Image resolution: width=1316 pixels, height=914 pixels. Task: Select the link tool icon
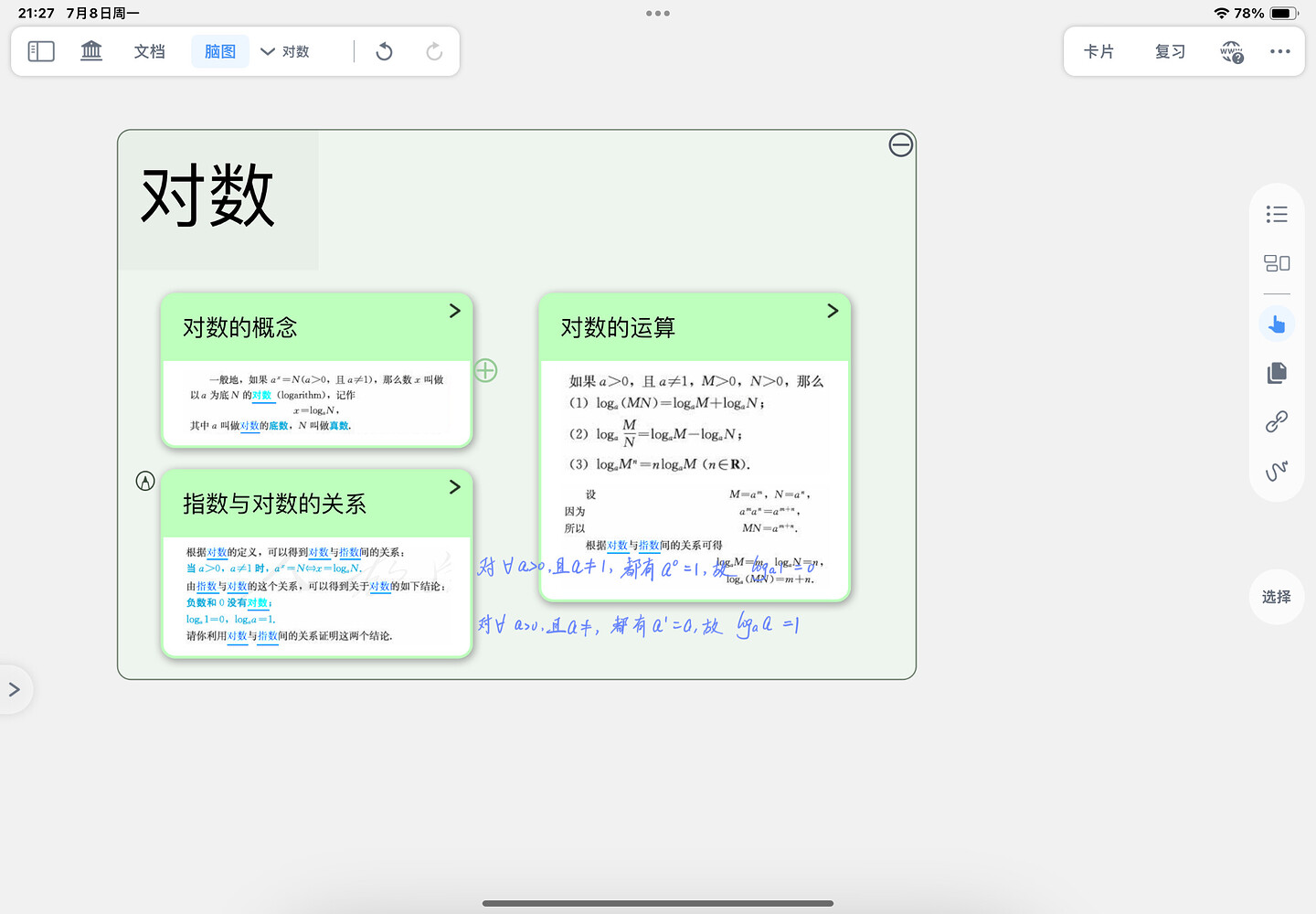click(x=1277, y=421)
